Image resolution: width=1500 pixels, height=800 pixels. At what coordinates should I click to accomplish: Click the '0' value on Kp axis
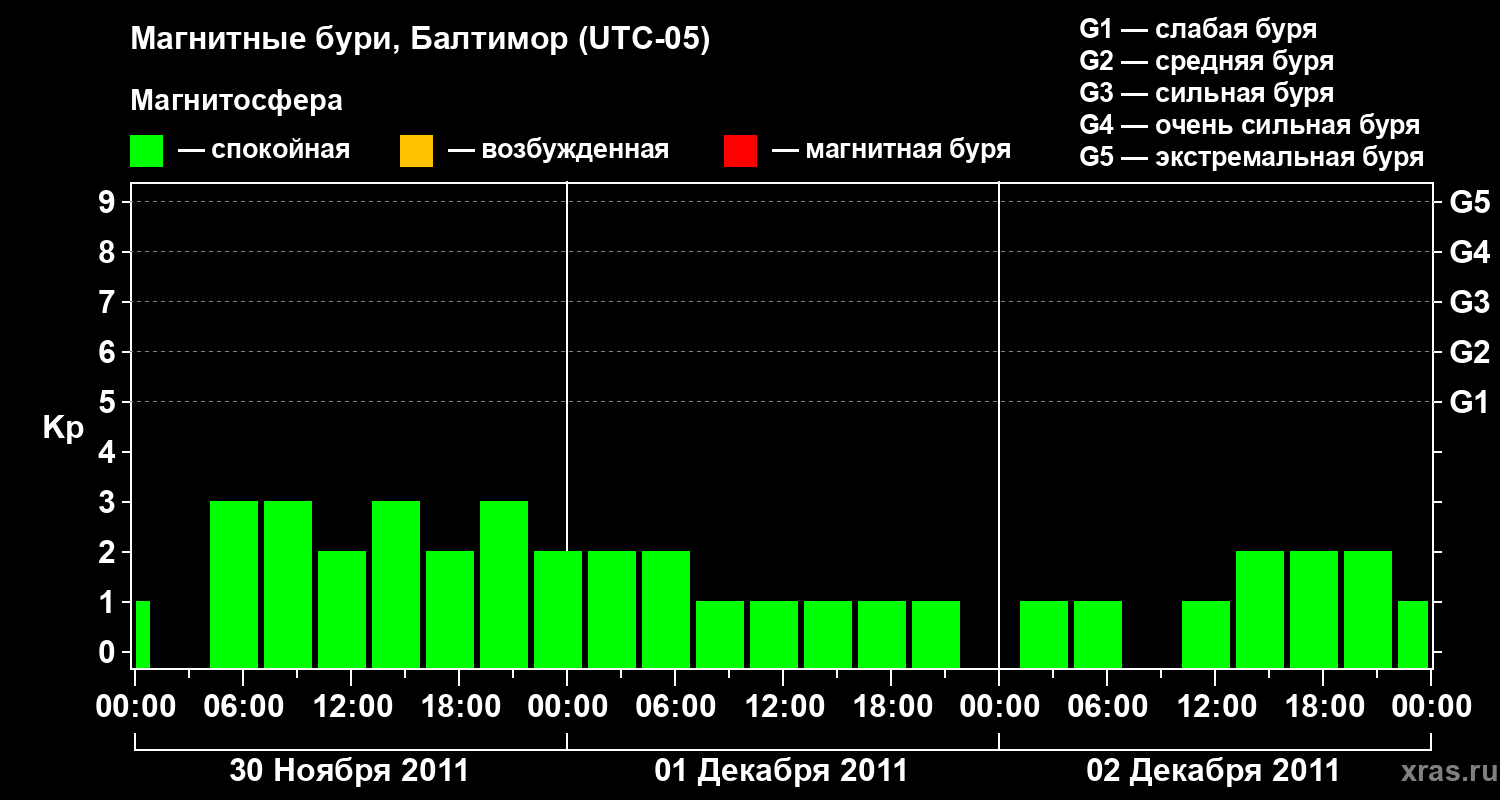[109, 652]
